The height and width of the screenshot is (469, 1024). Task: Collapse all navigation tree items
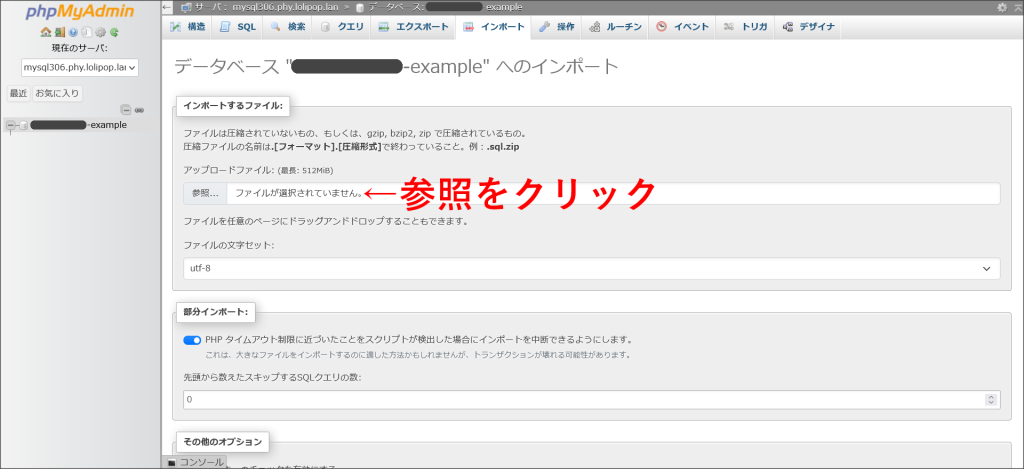tap(126, 110)
